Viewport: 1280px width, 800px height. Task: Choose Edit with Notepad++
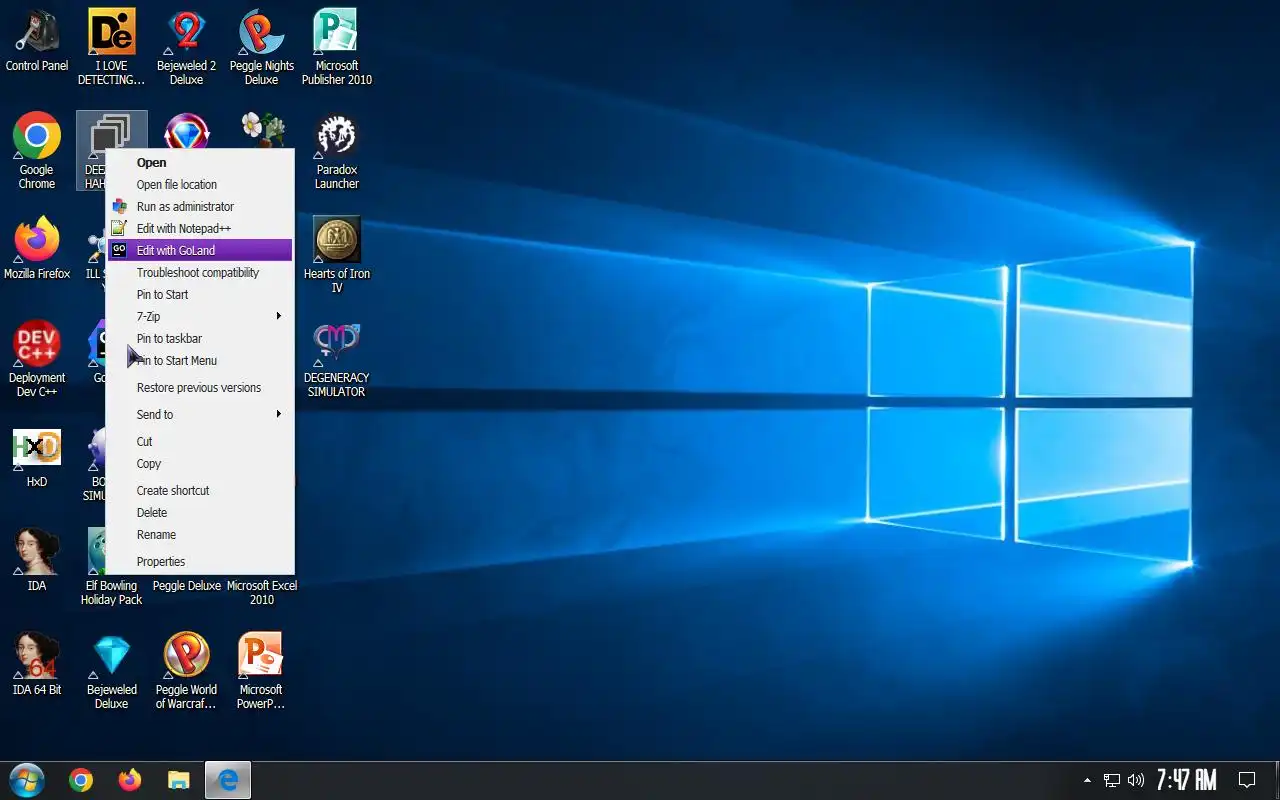[x=200, y=229]
